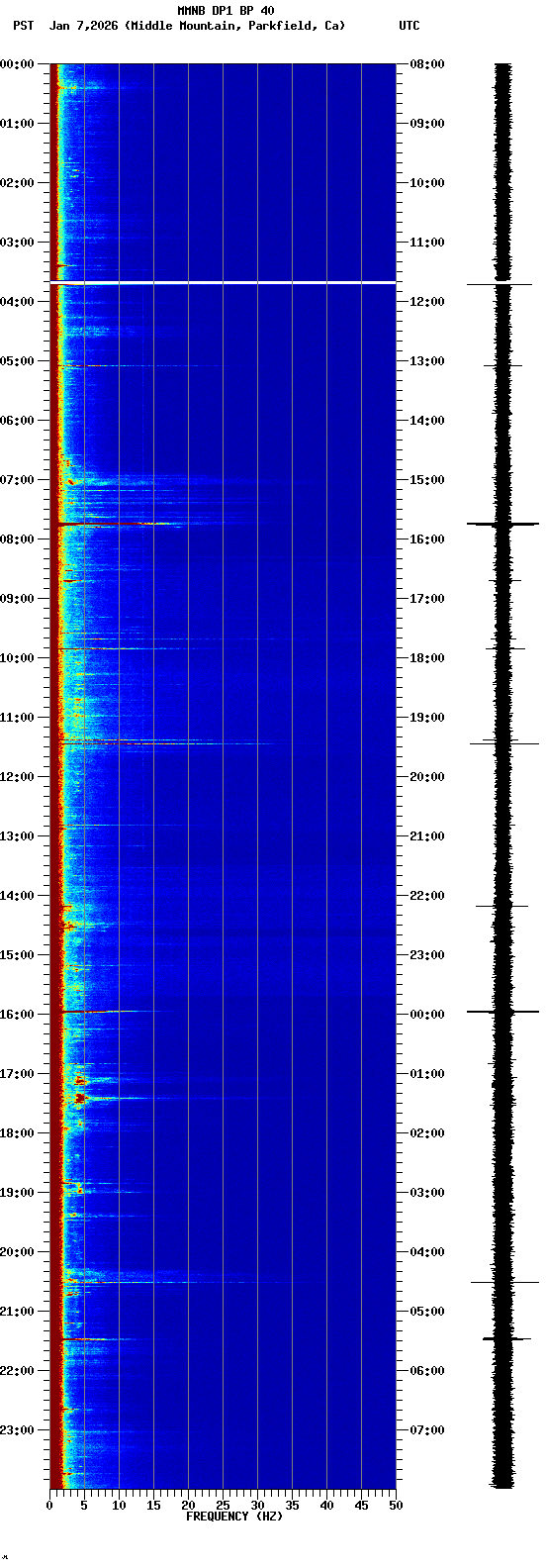Click the 'PST' timezone label
This screenshot has height=1568, width=546.
tap(23, 26)
